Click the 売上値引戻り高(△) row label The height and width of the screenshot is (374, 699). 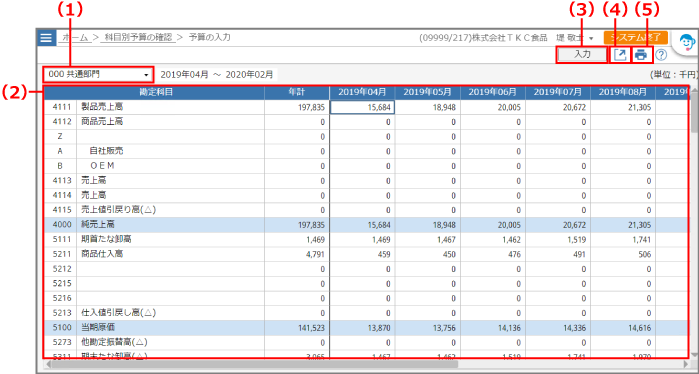pos(118,210)
